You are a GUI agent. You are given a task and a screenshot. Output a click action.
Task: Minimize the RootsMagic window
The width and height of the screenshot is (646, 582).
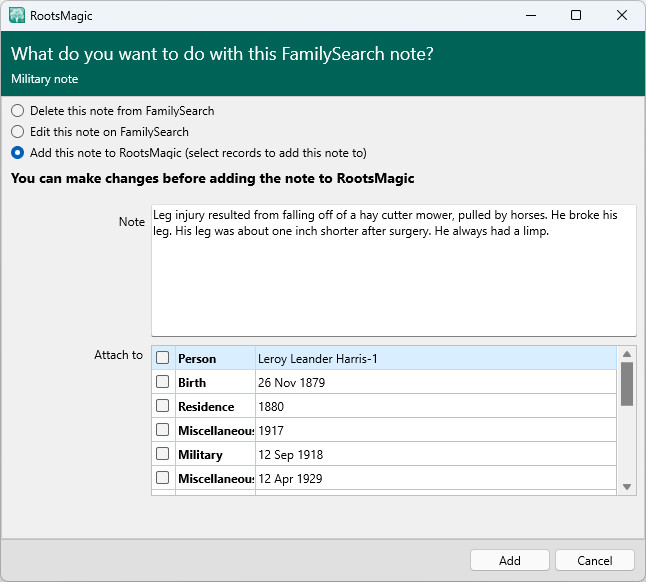pyautogui.click(x=531, y=16)
